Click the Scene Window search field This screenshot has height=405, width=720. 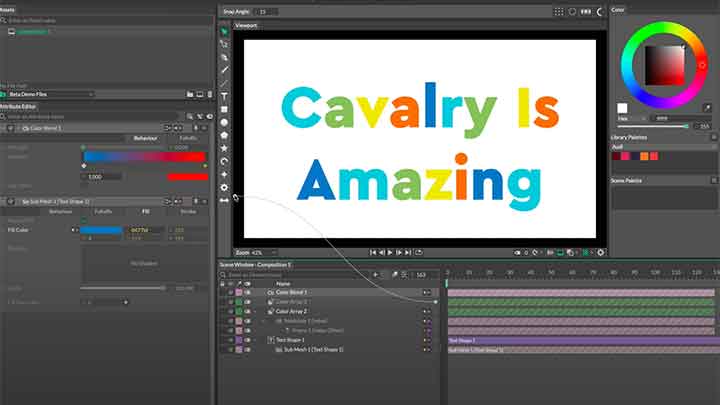point(296,275)
